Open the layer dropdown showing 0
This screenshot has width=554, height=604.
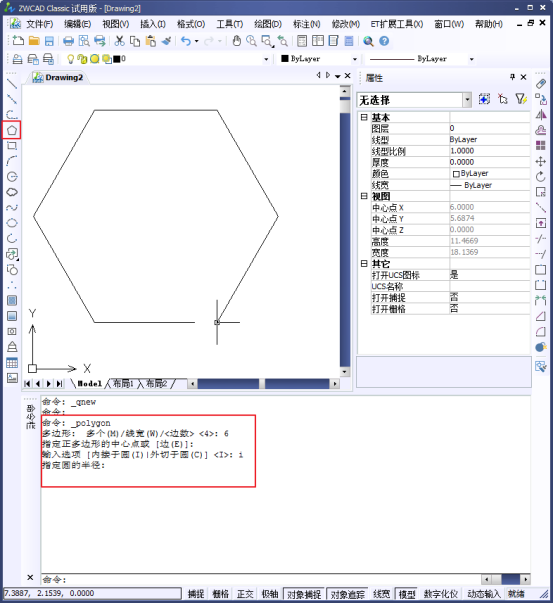266,59
